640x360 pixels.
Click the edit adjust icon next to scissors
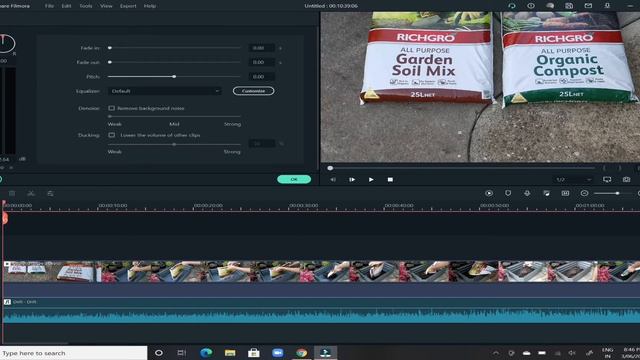pos(50,193)
